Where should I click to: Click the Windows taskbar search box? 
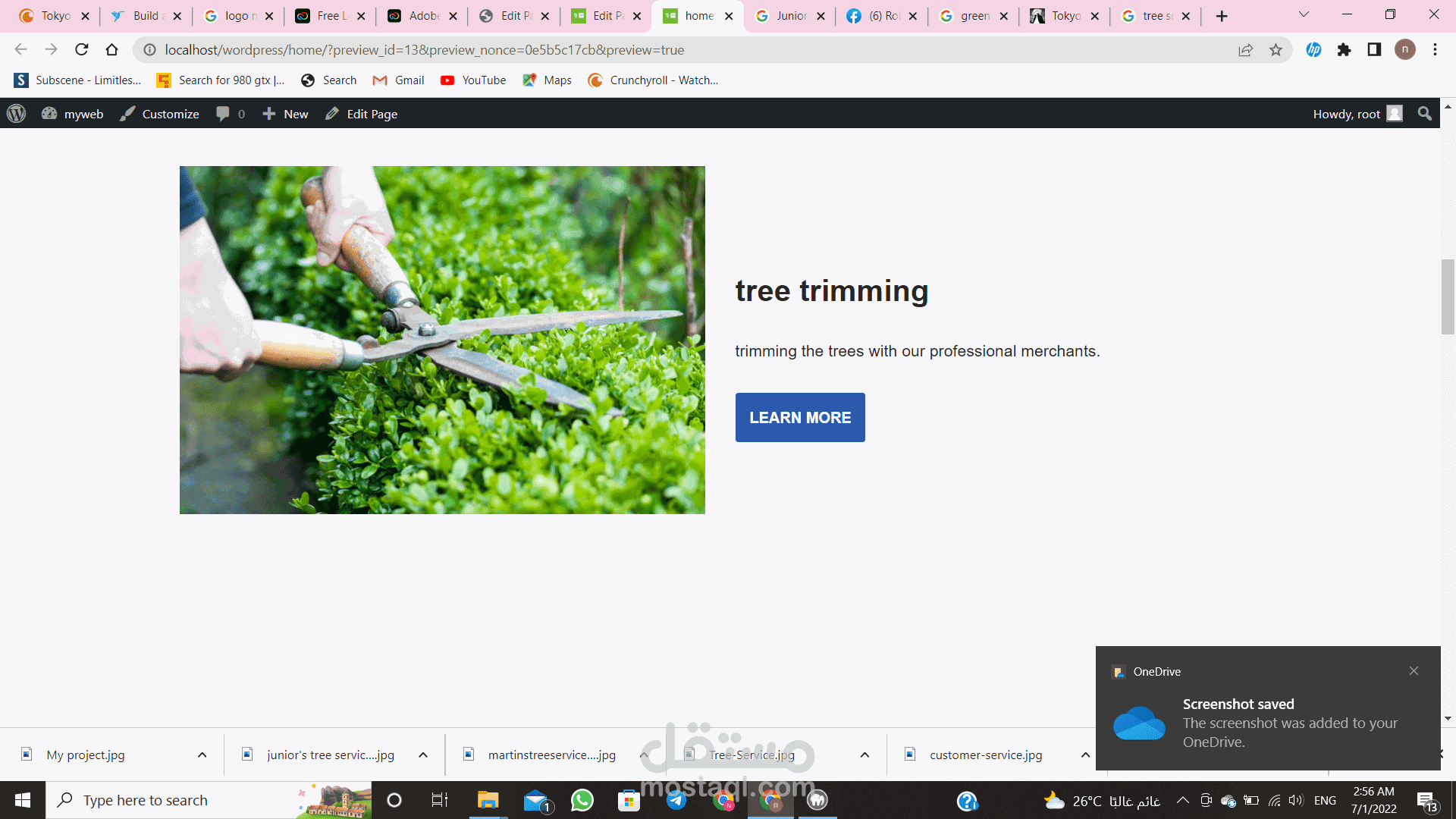click(174, 800)
